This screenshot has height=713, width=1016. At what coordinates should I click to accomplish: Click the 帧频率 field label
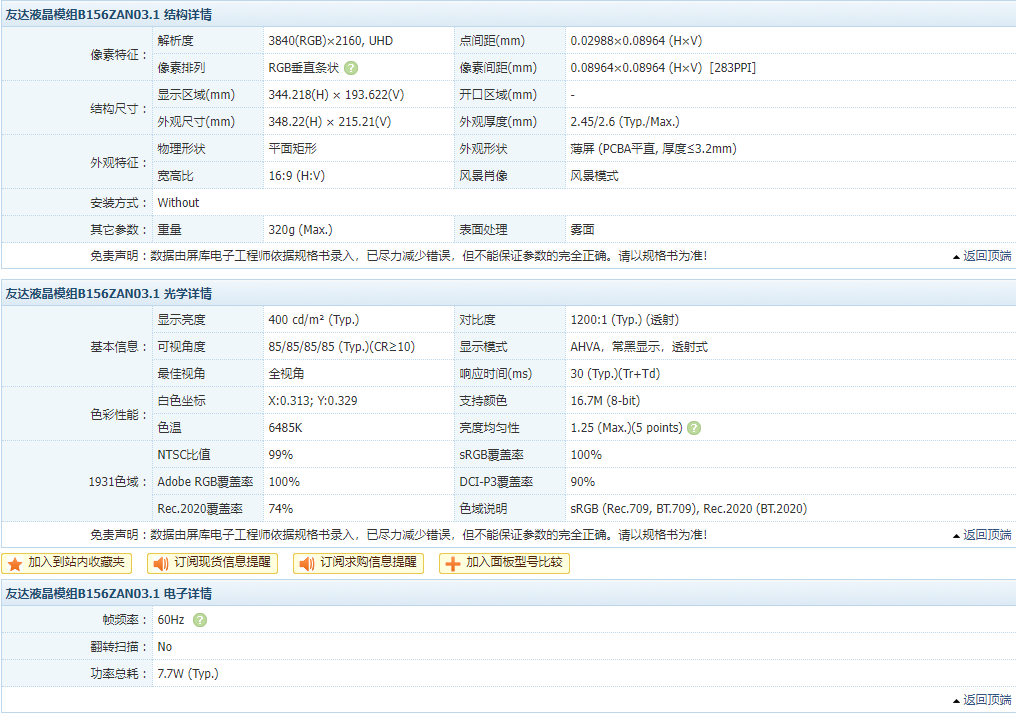point(125,620)
